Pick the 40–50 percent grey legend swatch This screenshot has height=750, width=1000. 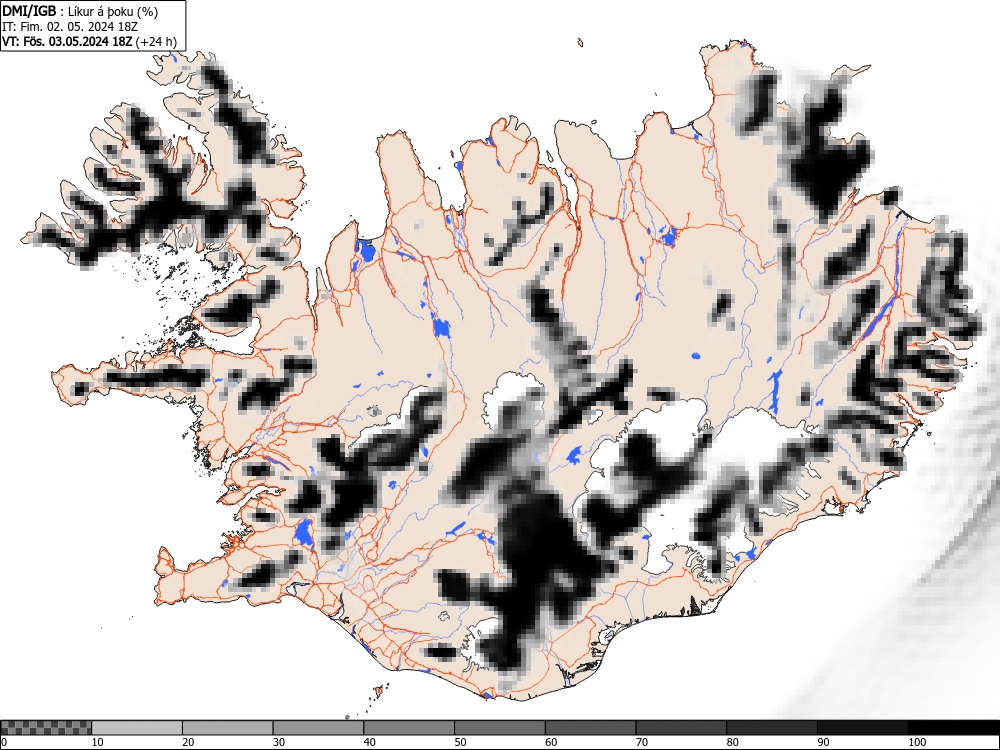[409, 728]
